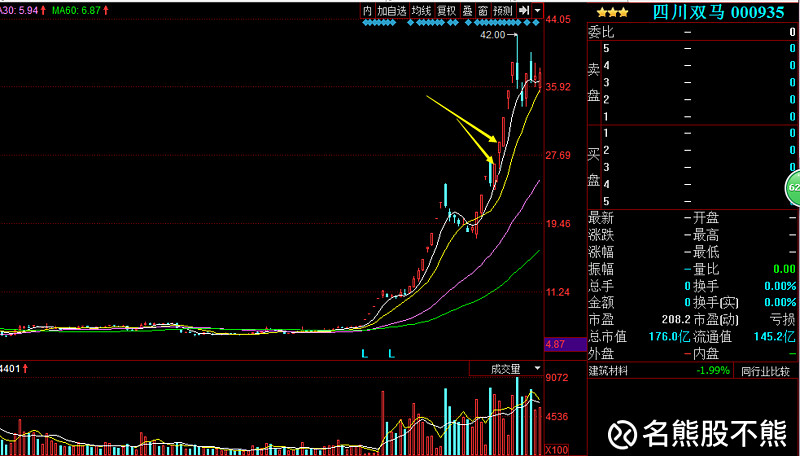Click the 流通值 145.2亿 value
This screenshot has width=800, height=456.
[774, 337]
